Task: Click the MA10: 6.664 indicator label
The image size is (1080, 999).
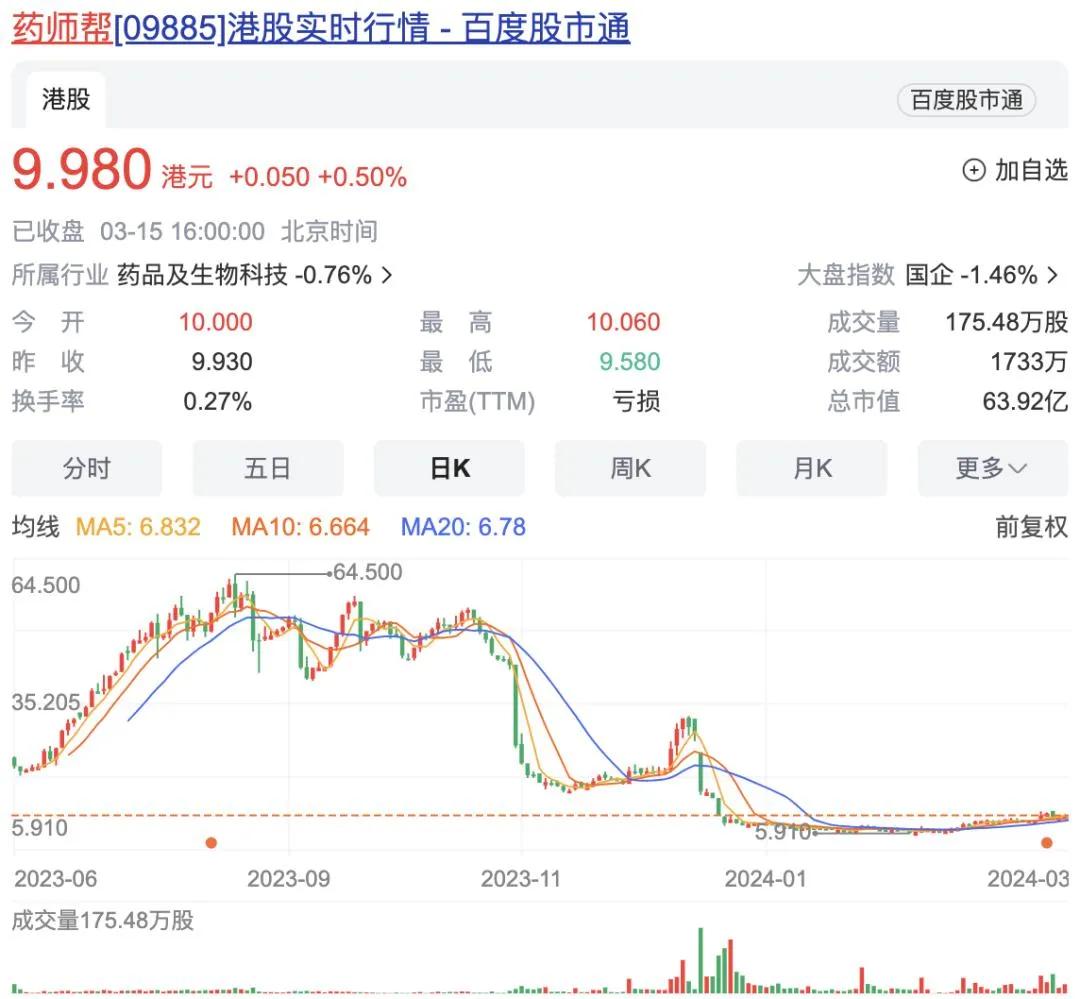Action: (300, 527)
